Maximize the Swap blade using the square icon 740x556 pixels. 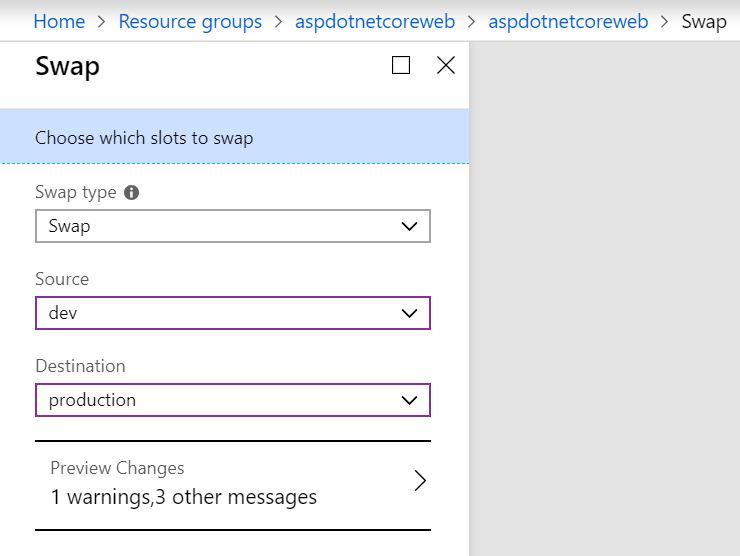point(401,65)
